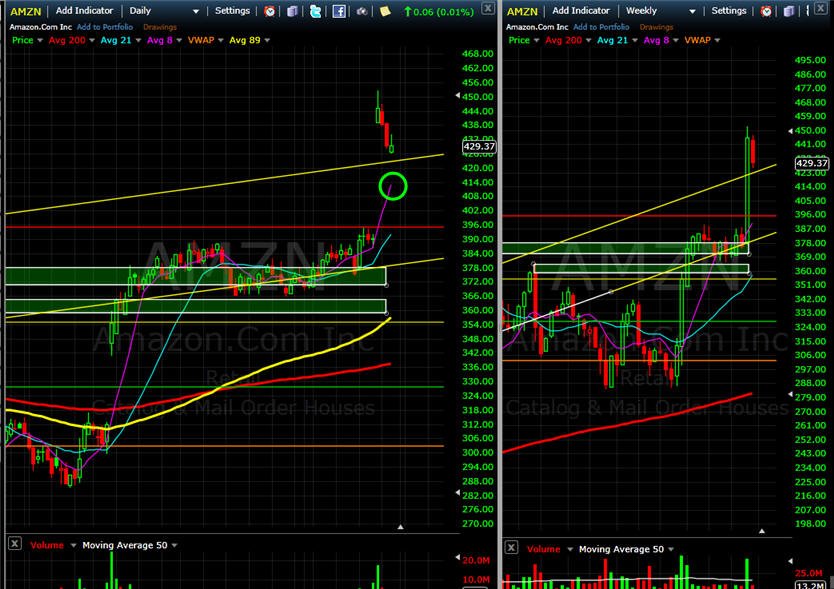Click Add Indicator in Daily chart
The image size is (834, 589).
(84, 11)
